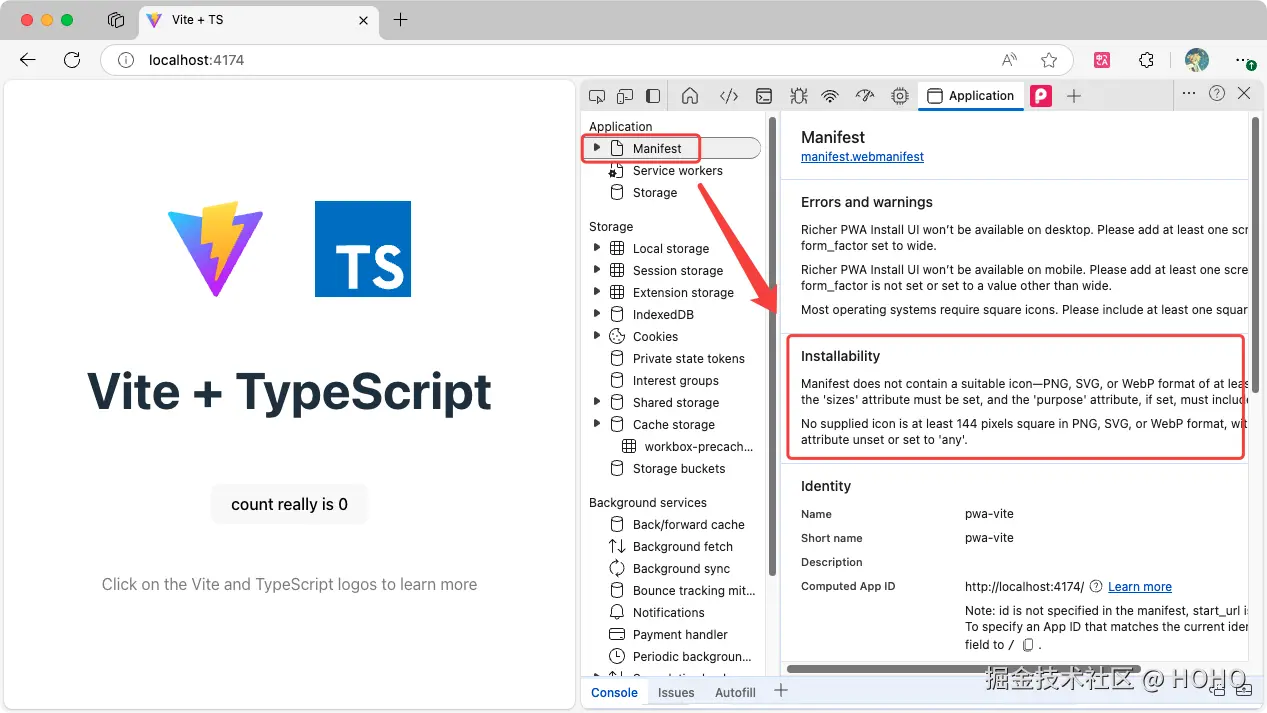The image size is (1267, 713).
Task: Click the copy icon after 'field to /'
Action: pos(1028,645)
